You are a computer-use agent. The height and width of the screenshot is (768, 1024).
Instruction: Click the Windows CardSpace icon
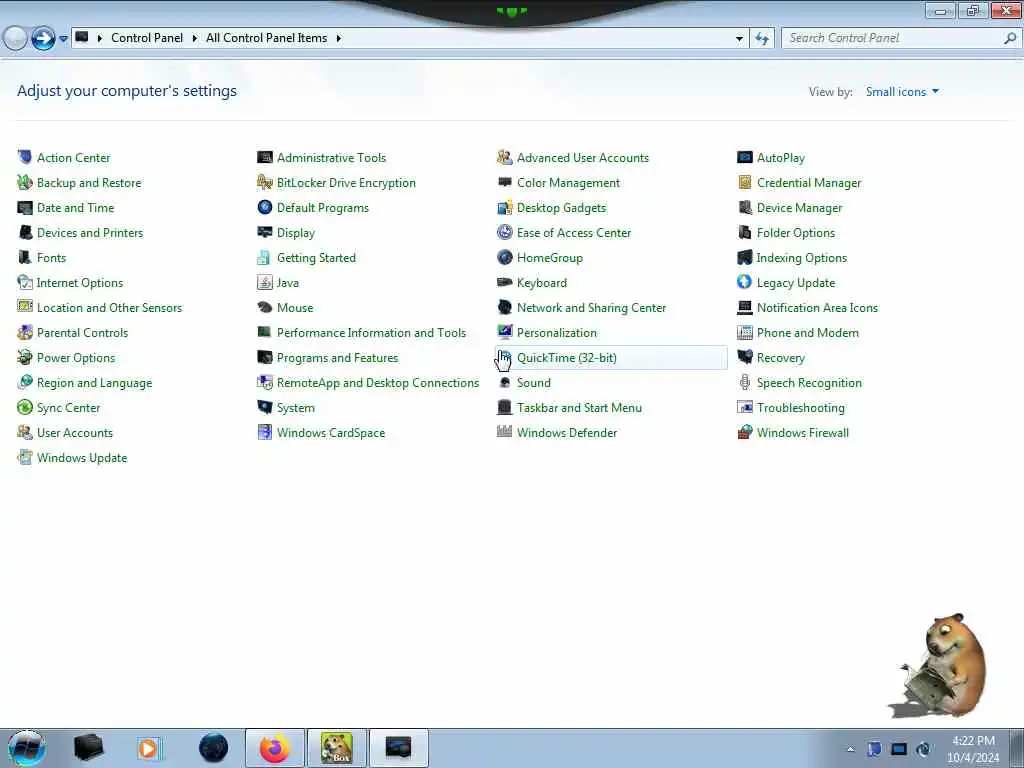click(264, 432)
